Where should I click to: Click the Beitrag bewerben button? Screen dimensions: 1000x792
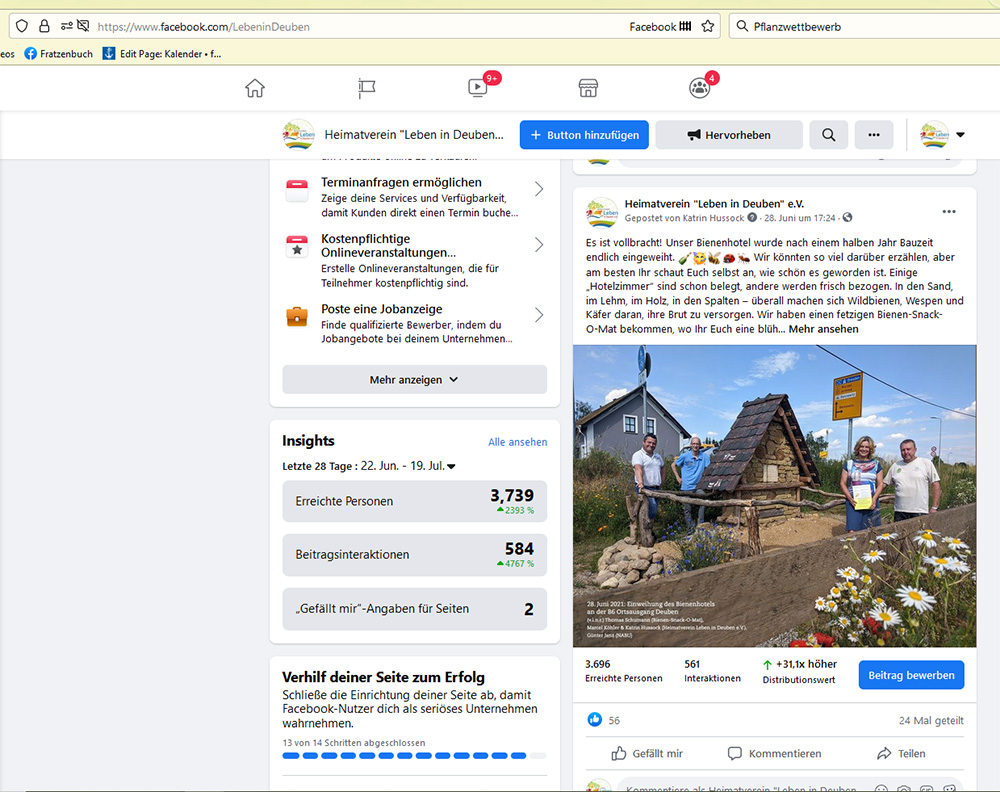click(911, 675)
